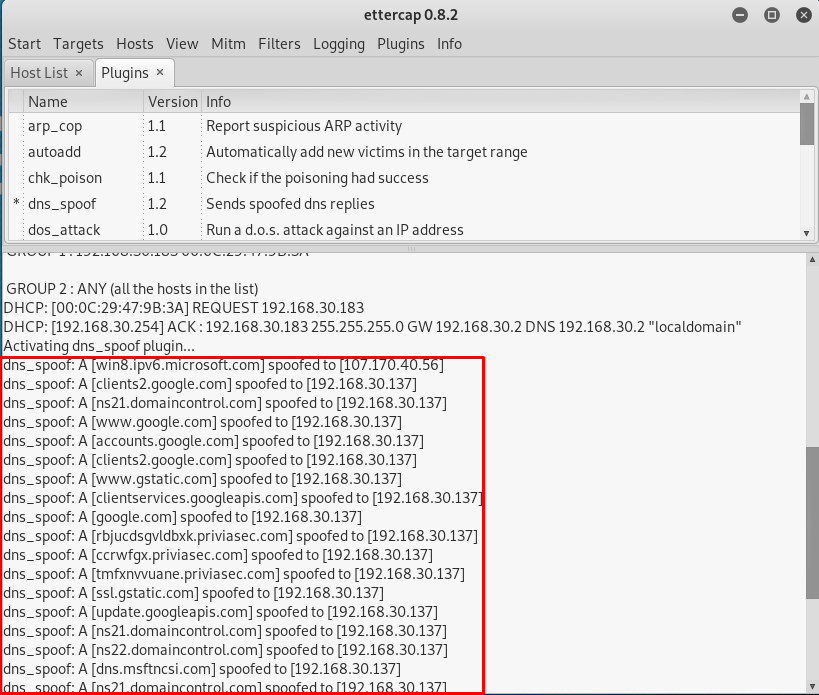This screenshot has height=695, width=819.
Task: Click the 'GROUP 2 : ANY' log line
Action: tap(132, 289)
